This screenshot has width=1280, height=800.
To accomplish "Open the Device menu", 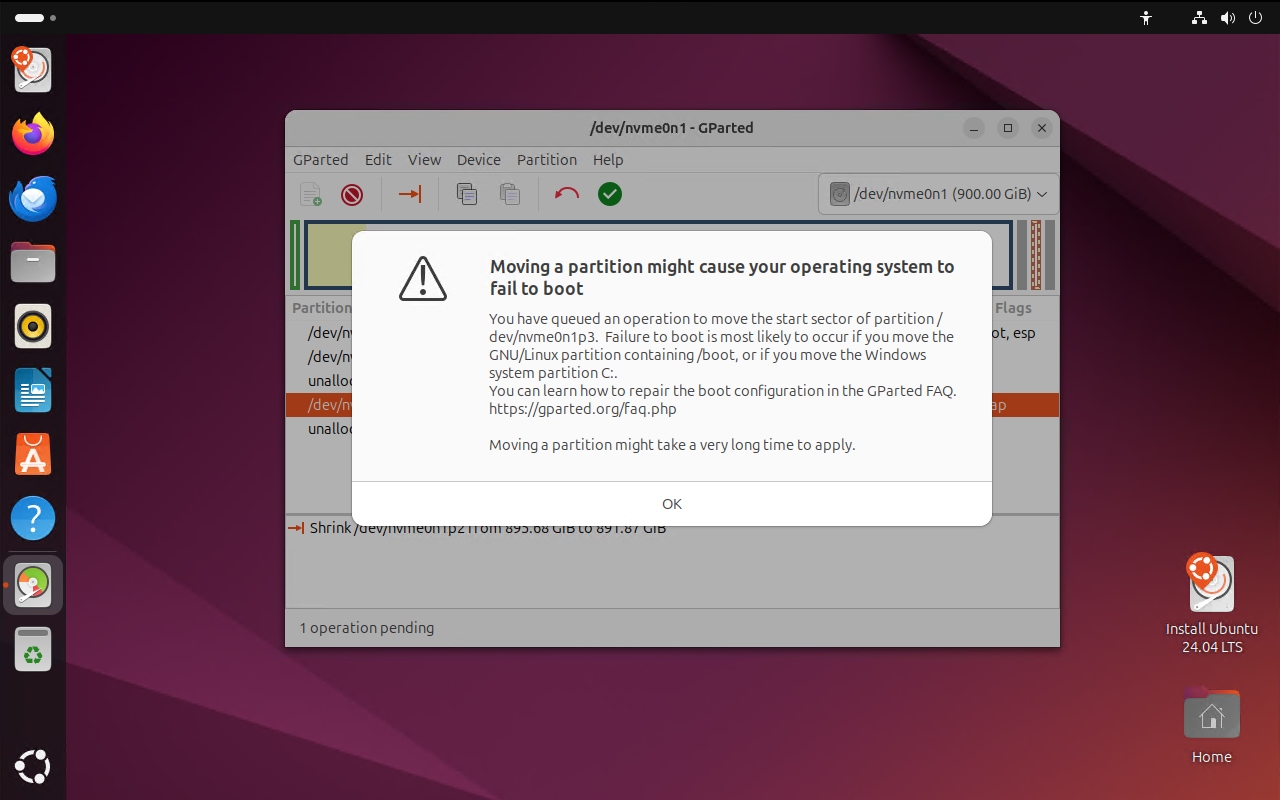I will point(479,160).
